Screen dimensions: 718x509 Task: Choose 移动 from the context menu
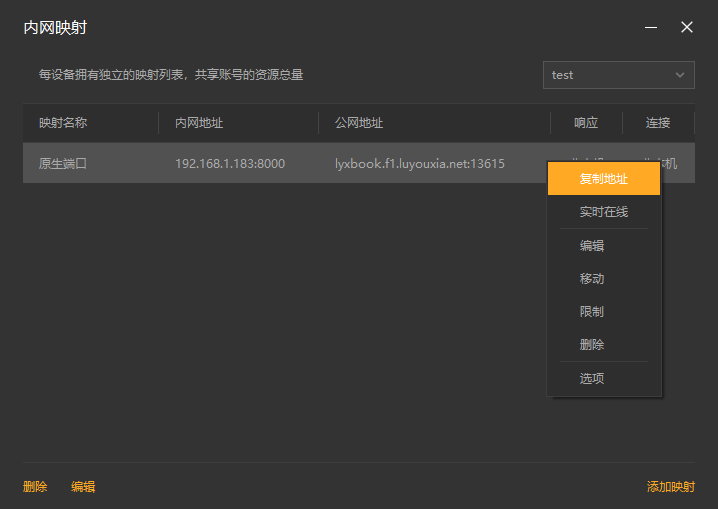[x=604, y=279]
